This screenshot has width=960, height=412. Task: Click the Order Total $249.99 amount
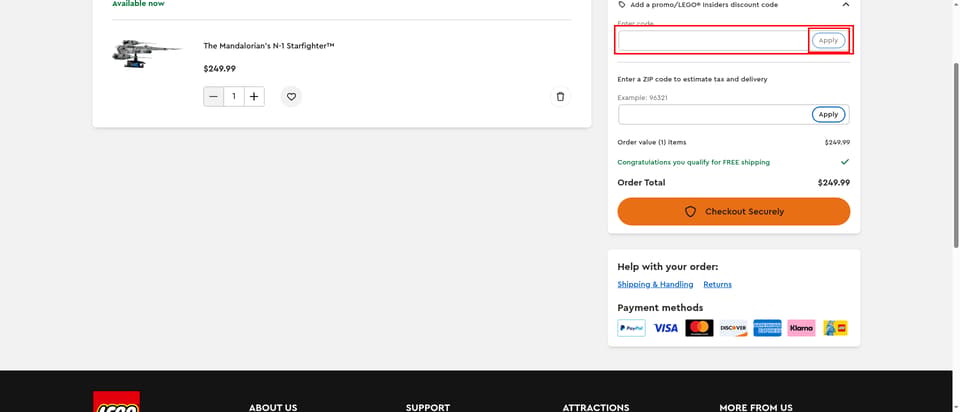(834, 182)
